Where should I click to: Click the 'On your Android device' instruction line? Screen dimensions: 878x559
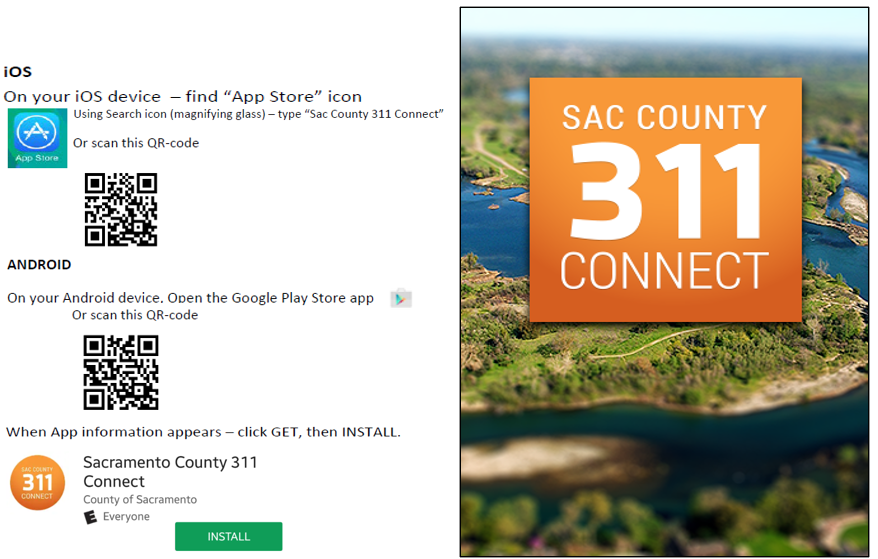point(190,298)
